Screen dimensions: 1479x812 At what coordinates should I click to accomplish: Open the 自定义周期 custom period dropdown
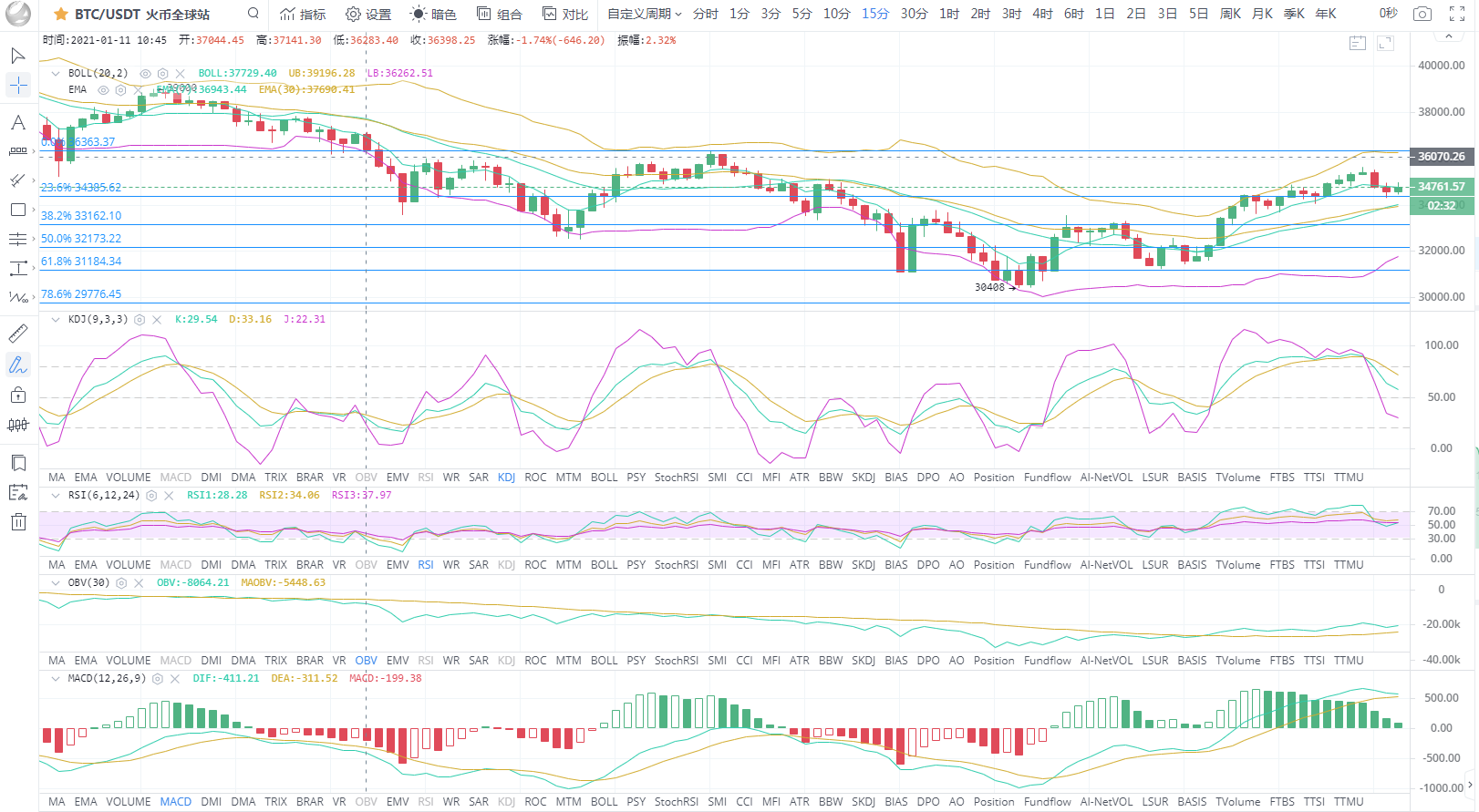coord(645,14)
